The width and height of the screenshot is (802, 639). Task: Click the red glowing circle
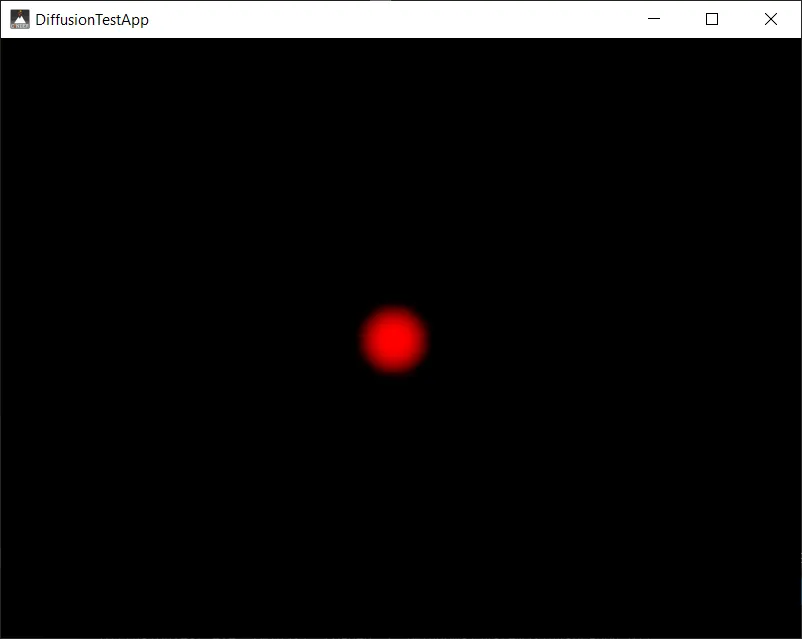(393, 340)
